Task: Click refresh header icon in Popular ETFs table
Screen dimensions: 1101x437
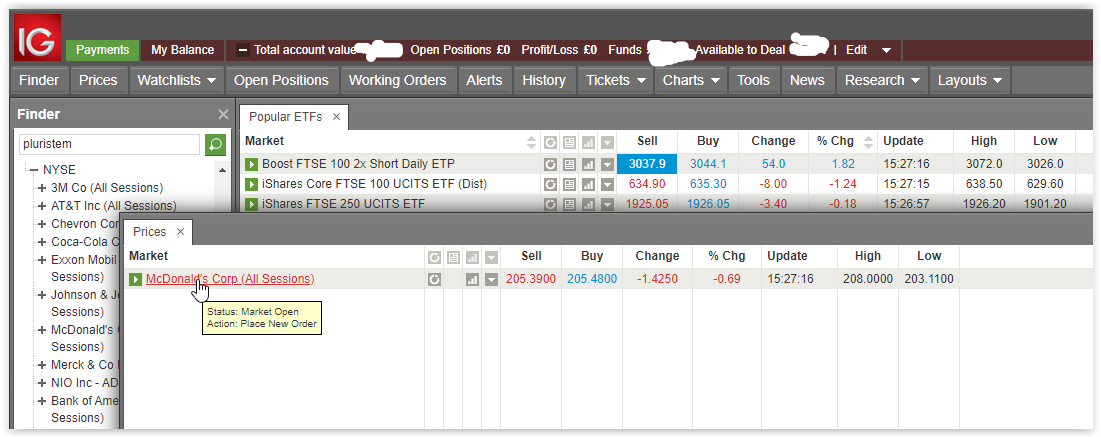Action: [x=551, y=142]
